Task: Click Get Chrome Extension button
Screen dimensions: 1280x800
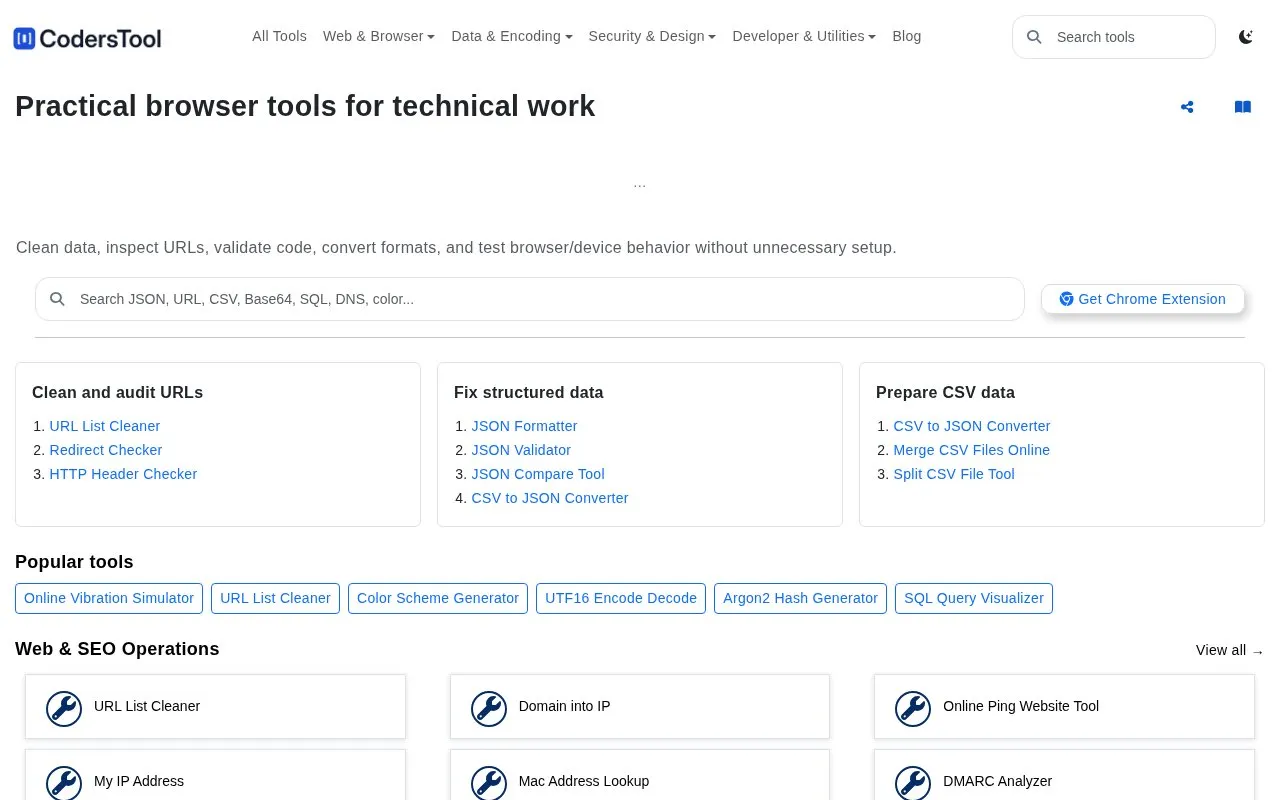Action: pos(1143,299)
